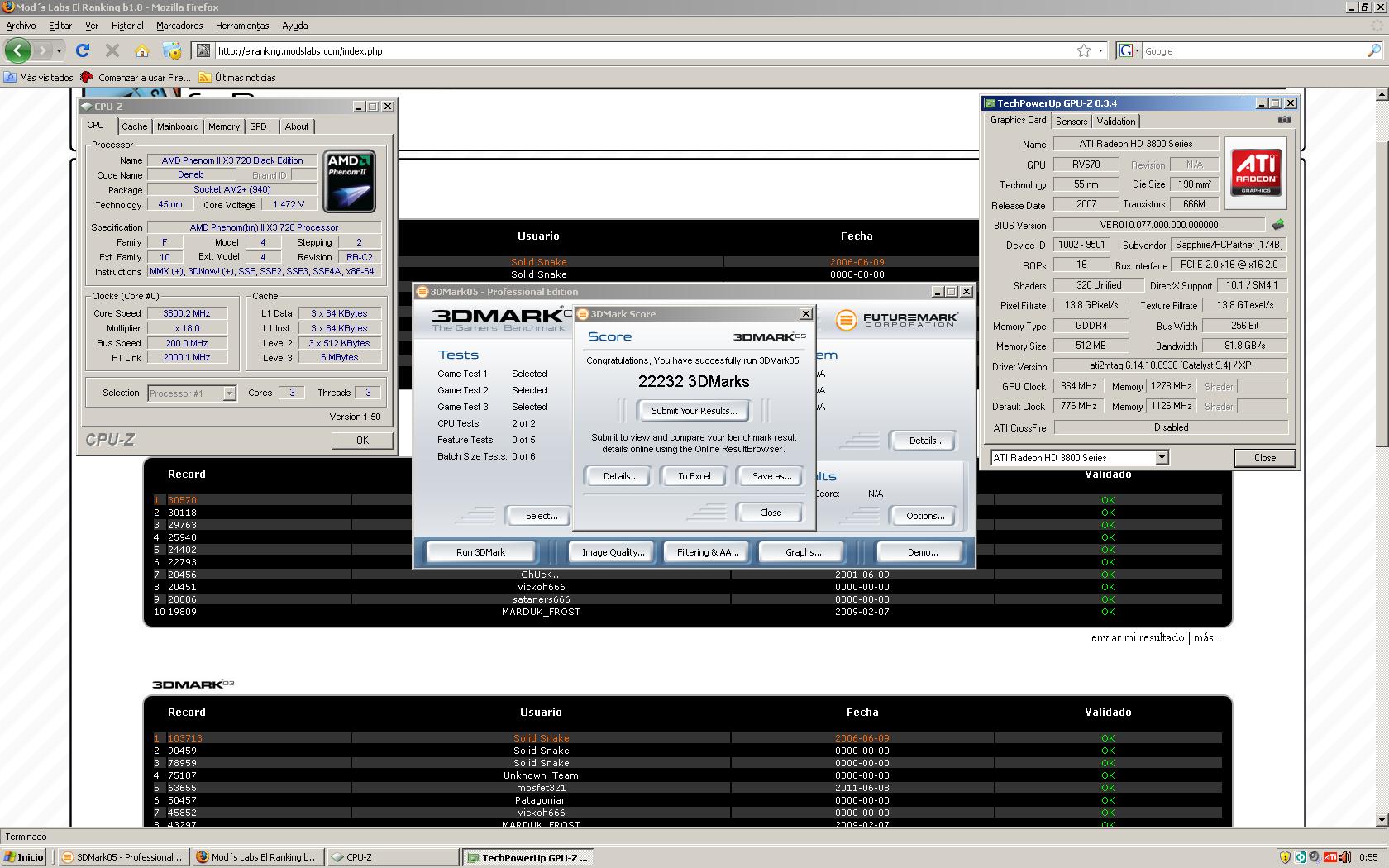Click enviar mi resultado link
Screen dimensions: 1389x868
[x=1137, y=637]
